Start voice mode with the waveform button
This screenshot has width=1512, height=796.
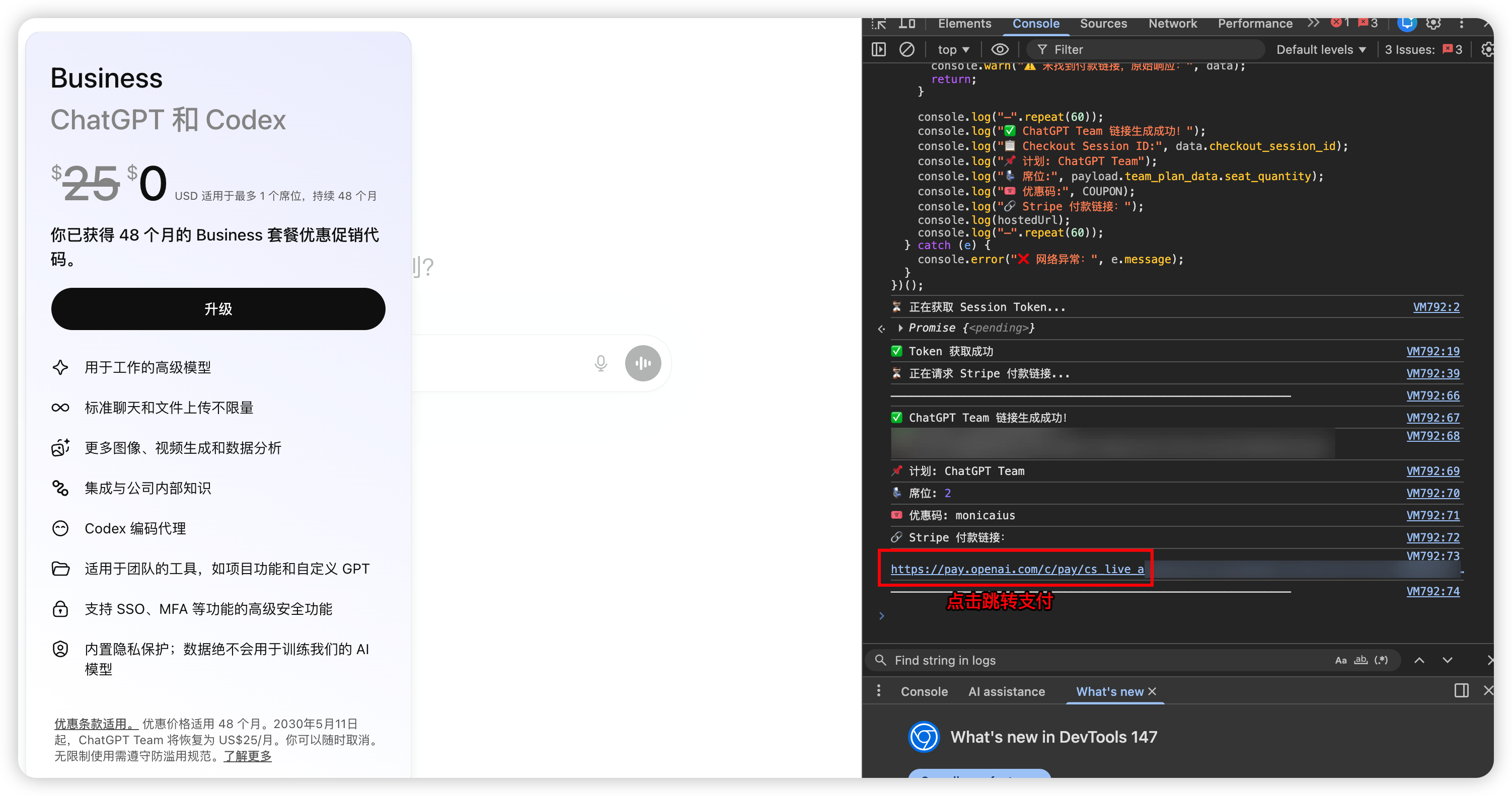click(x=643, y=364)
